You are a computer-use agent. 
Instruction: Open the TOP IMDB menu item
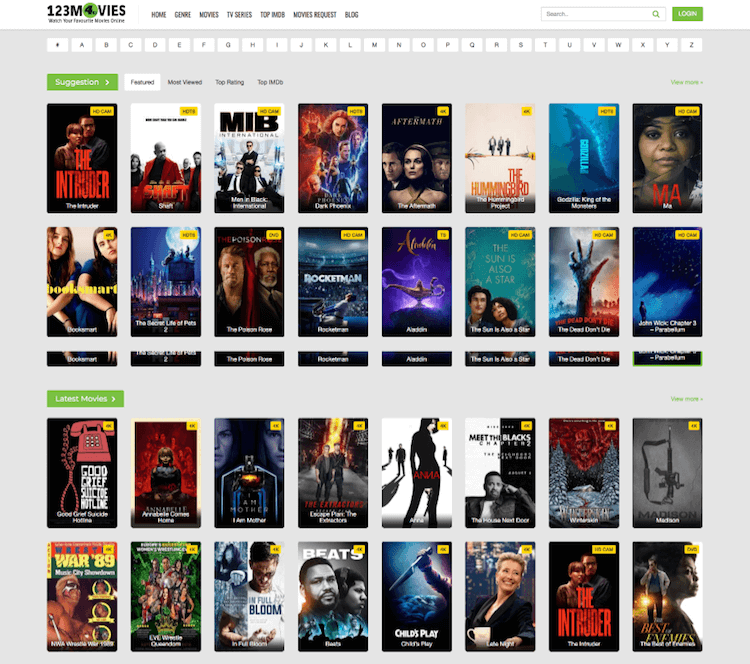point(273,15)
